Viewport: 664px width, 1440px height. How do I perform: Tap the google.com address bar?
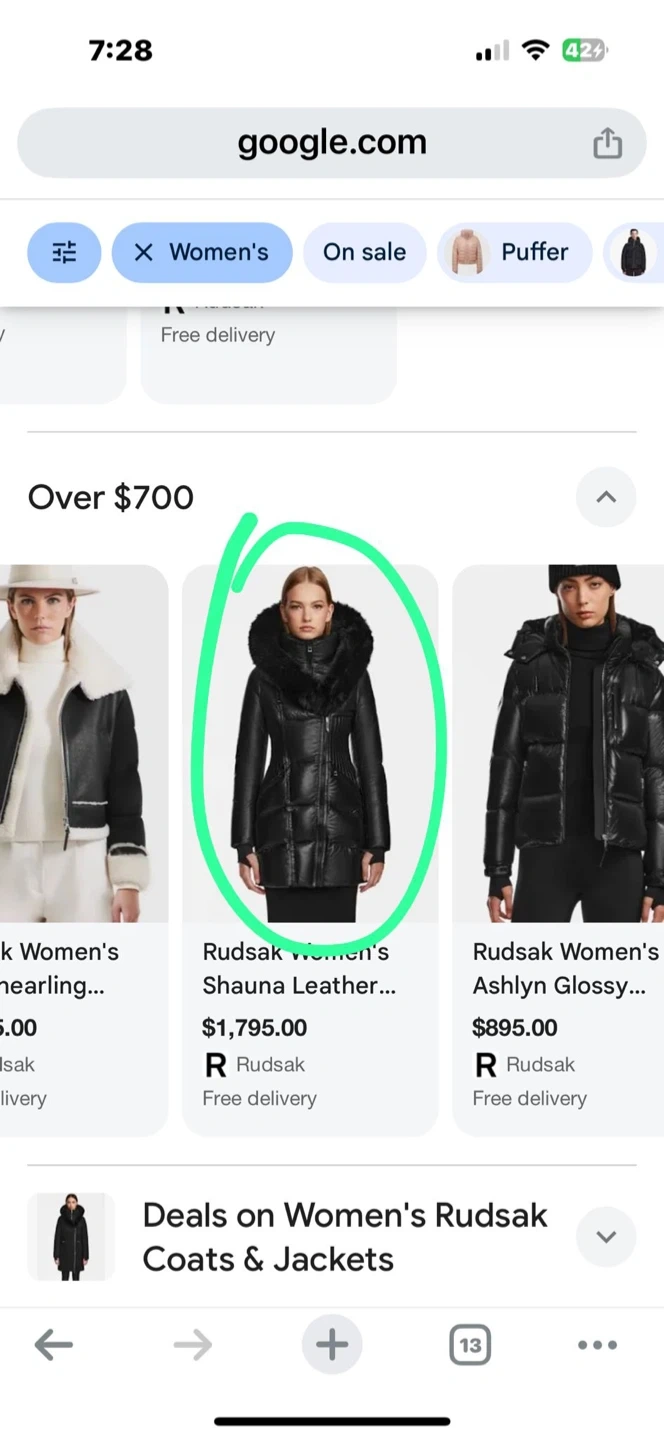point(332,143)
